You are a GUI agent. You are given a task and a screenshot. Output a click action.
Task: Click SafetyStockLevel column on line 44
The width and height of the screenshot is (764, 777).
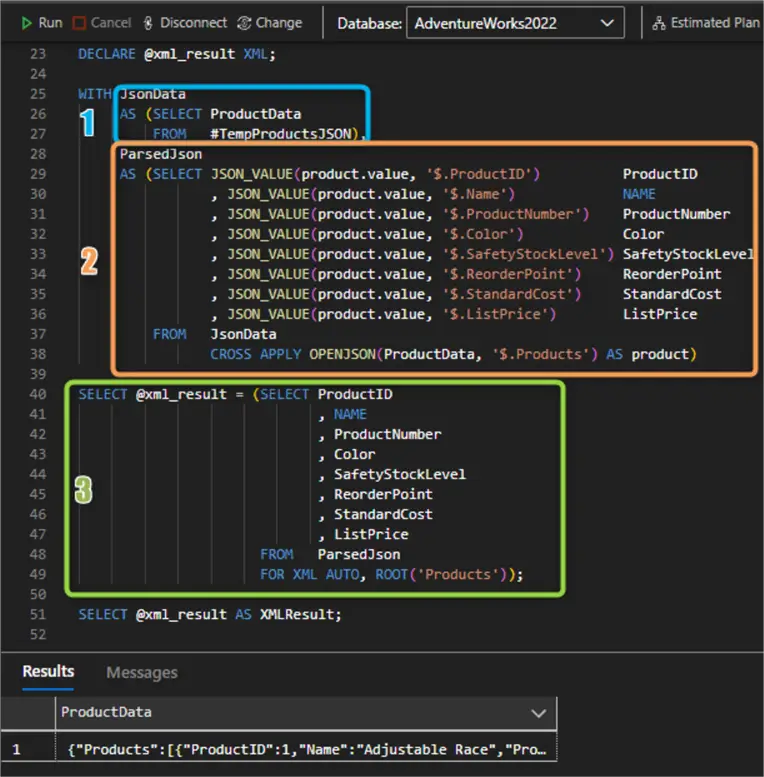[400, 474]
